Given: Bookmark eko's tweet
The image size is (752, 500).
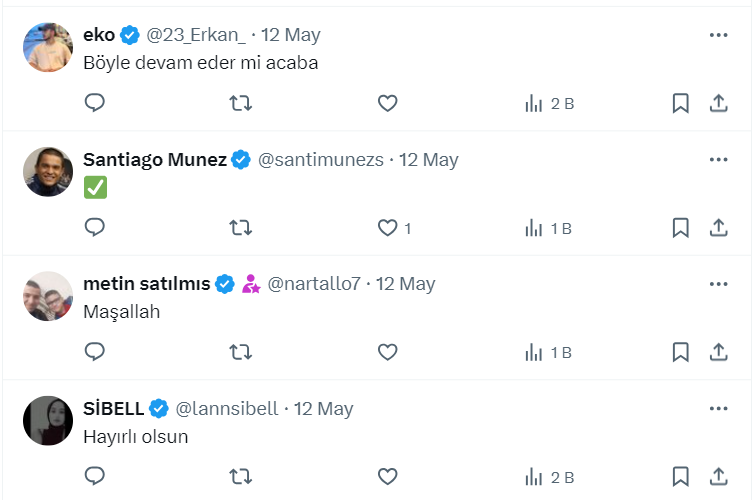Looking at the screenshot, I should click(x=680, y=103).
